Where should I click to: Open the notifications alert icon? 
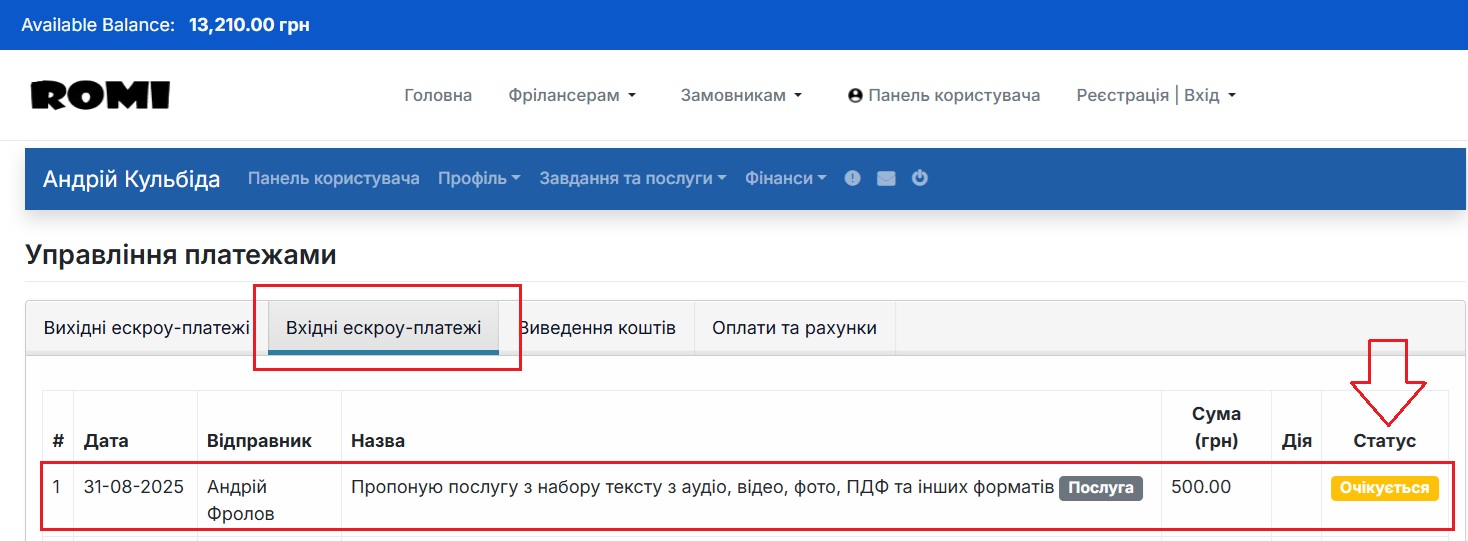click(852, 178)
